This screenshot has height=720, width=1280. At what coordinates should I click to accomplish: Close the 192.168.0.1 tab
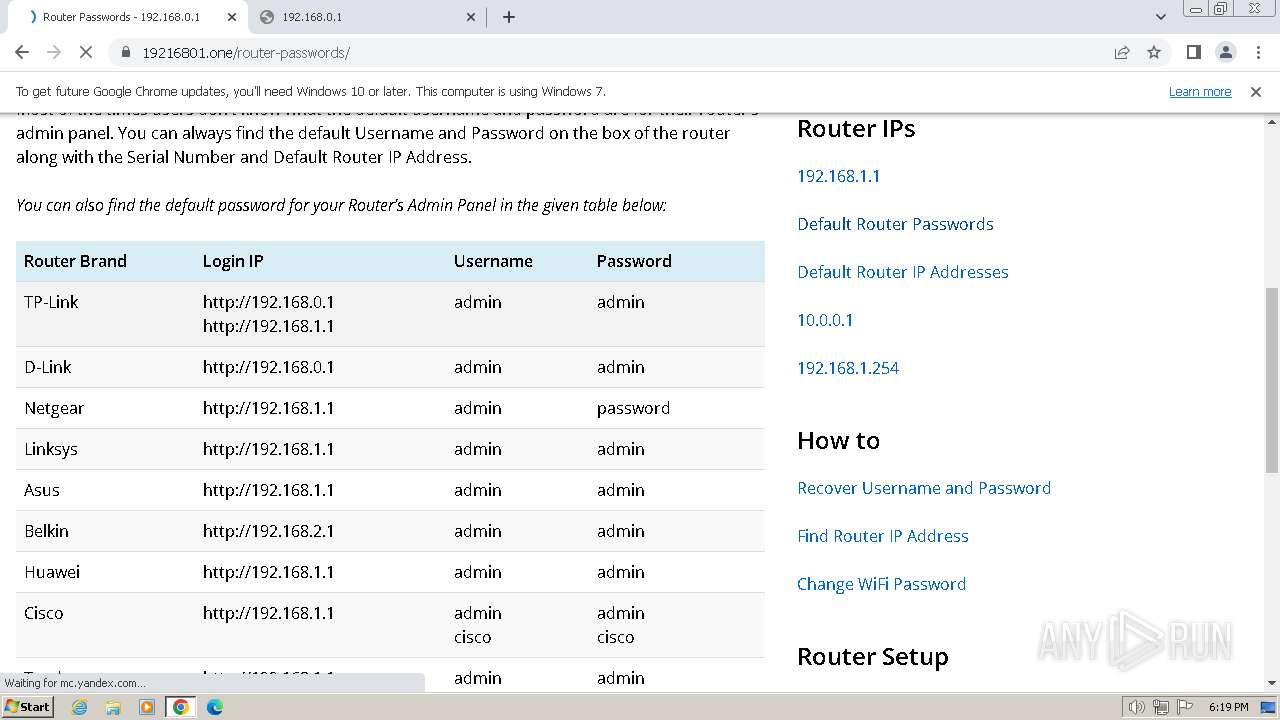pyautogui.click(x=471, y=17)
